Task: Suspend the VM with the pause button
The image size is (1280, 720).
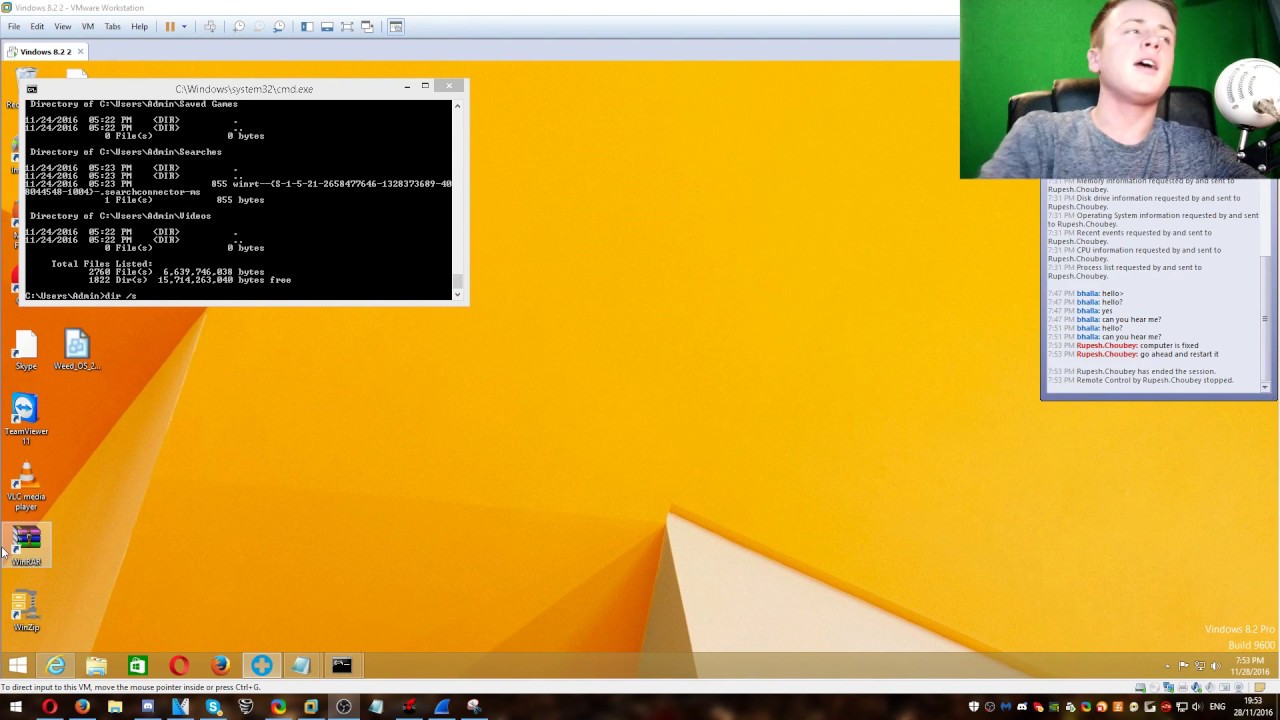Action: (170, 27)
